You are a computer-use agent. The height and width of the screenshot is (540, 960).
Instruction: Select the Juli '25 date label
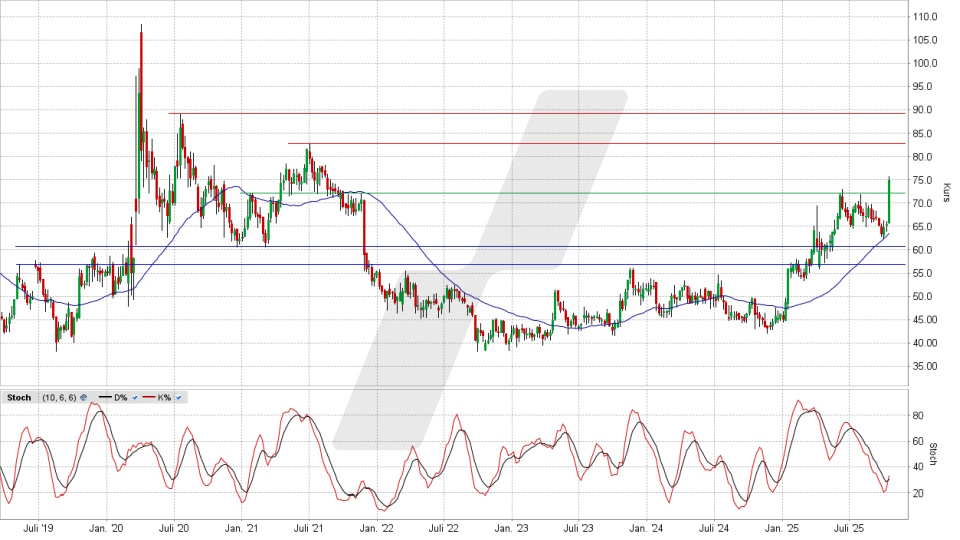(x=848, y=528)
